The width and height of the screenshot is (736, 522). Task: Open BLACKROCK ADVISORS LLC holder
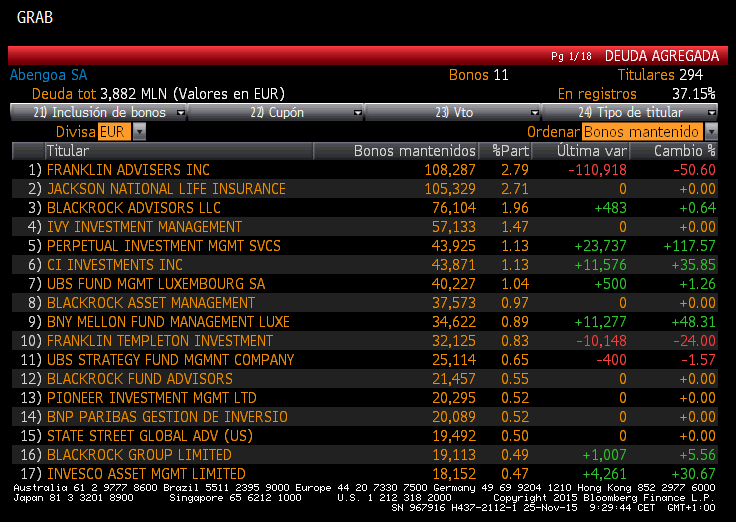[x=365, y=207]
